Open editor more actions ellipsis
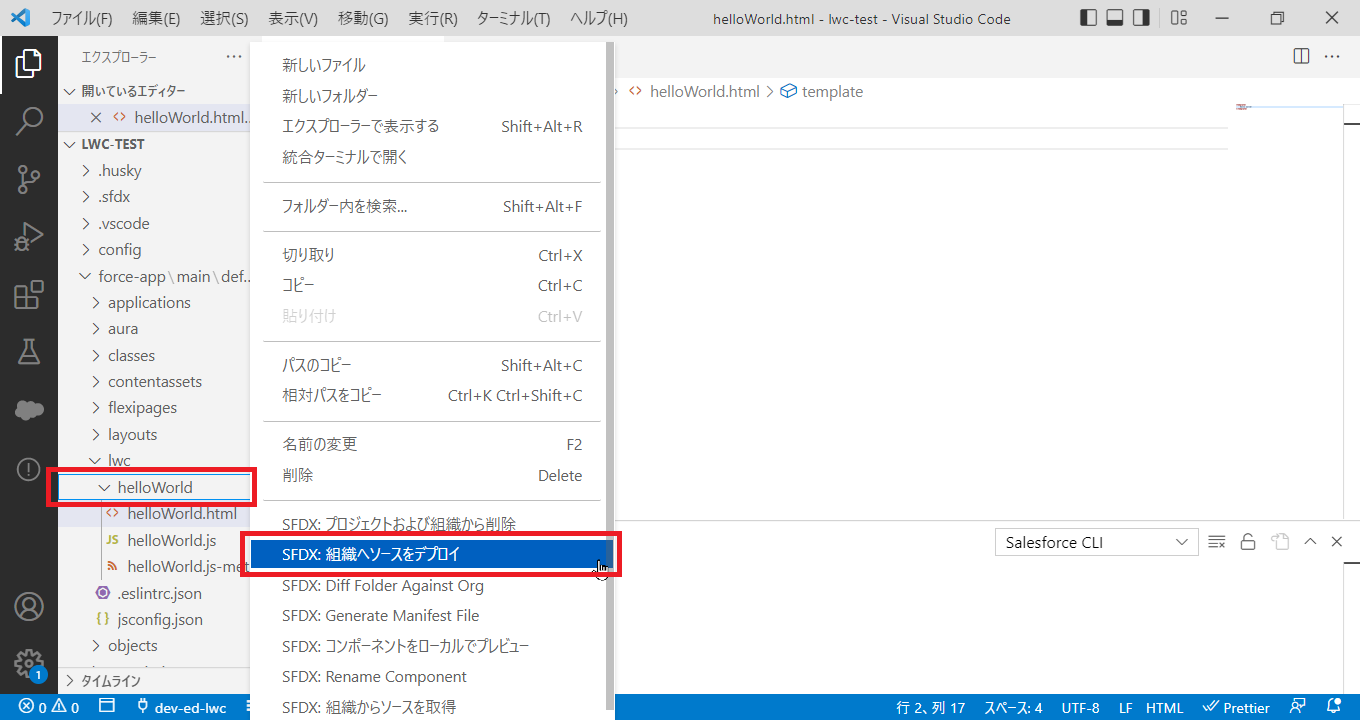1360x720 pixels. (1332, 56)
